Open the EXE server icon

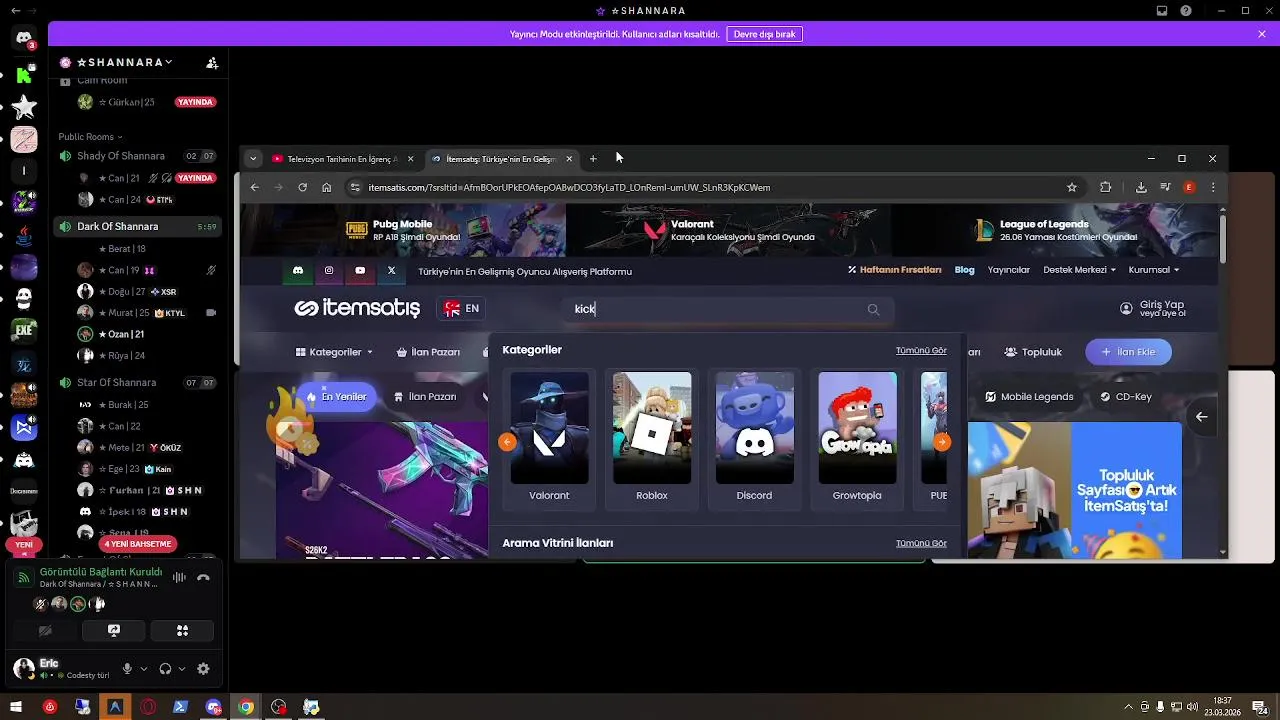[24, 330]
